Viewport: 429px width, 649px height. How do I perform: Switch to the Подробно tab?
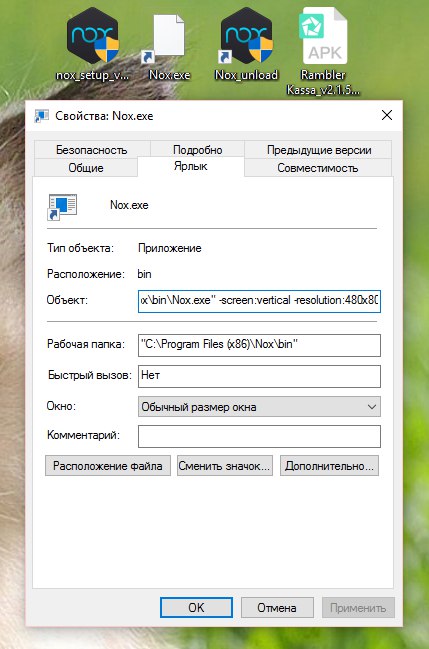pyautogui.click(x=198, y=149)
